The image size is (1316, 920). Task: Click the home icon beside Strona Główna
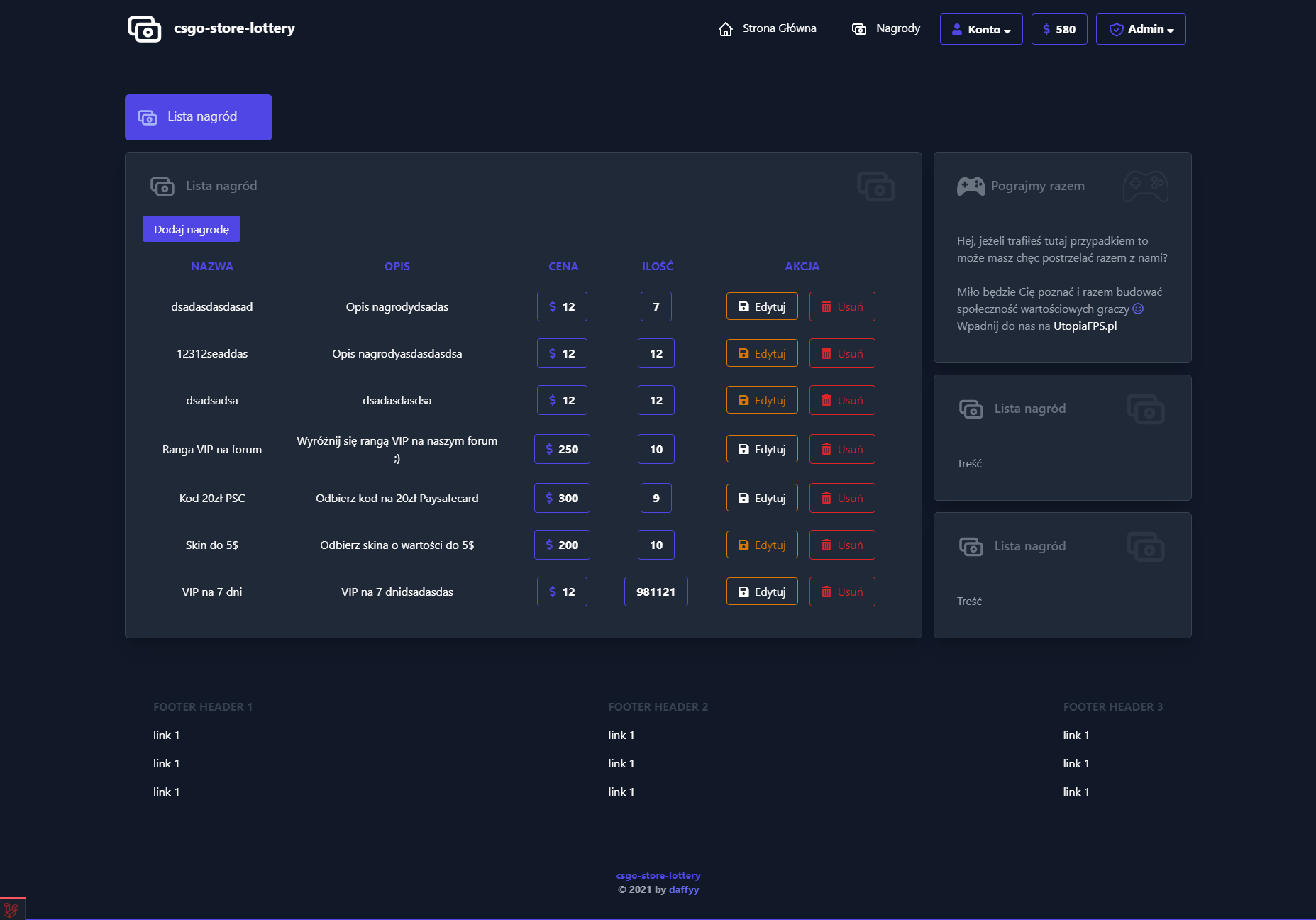click(725, 29)
